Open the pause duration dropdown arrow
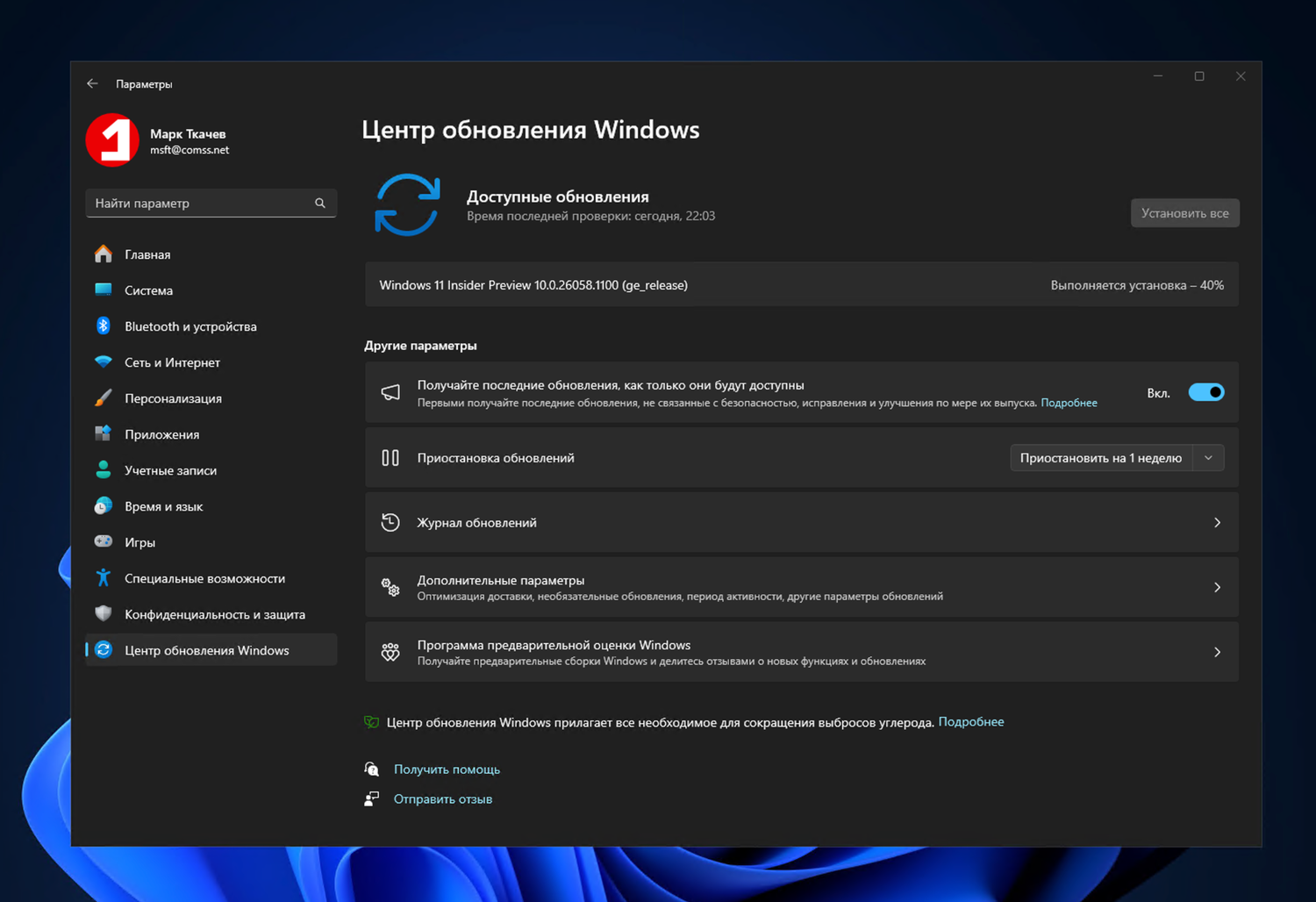This screenshot has height=902, width=1316. [1208, 457]
